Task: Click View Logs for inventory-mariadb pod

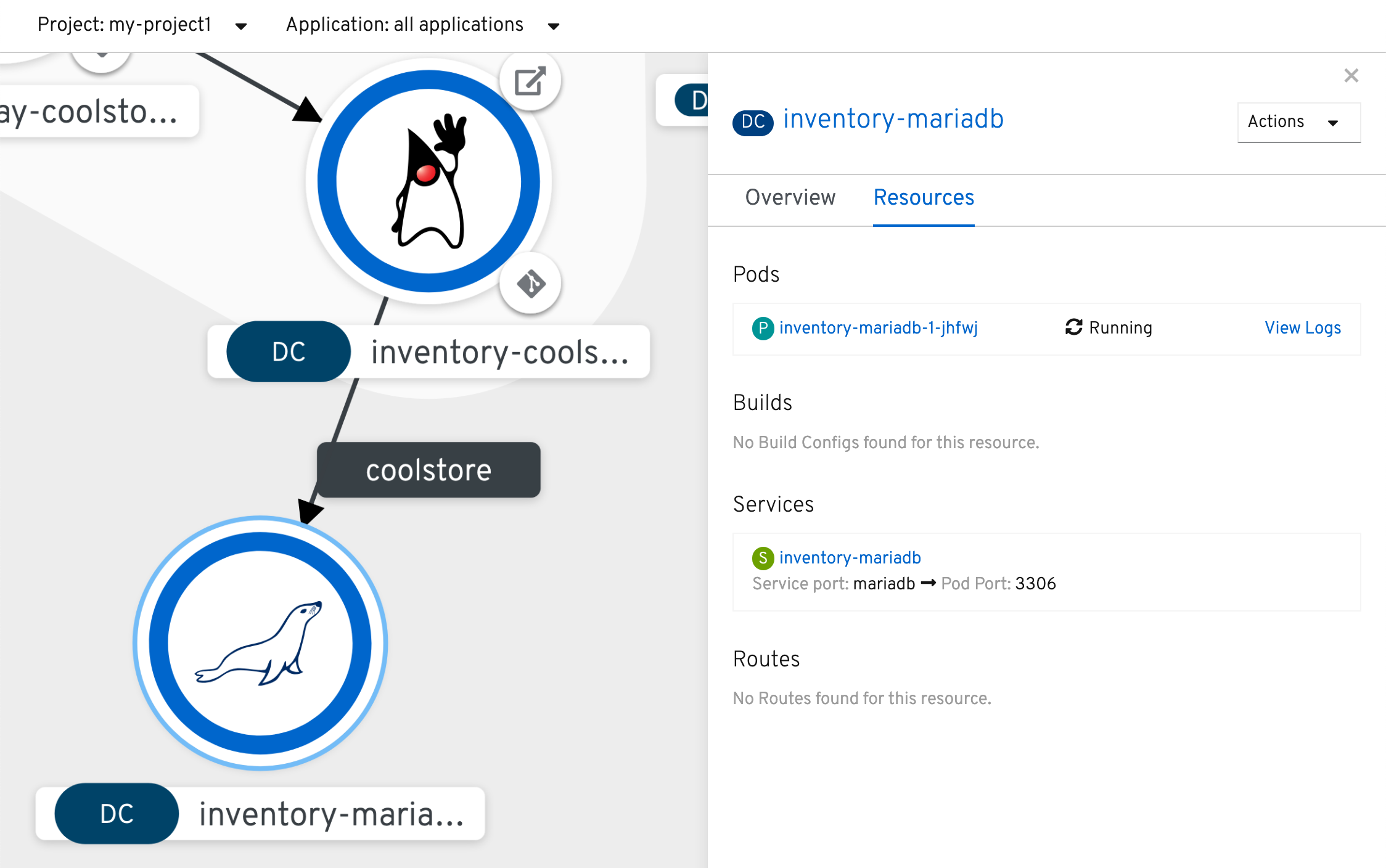Action: pyautogui.click(x=1301, y=328)
